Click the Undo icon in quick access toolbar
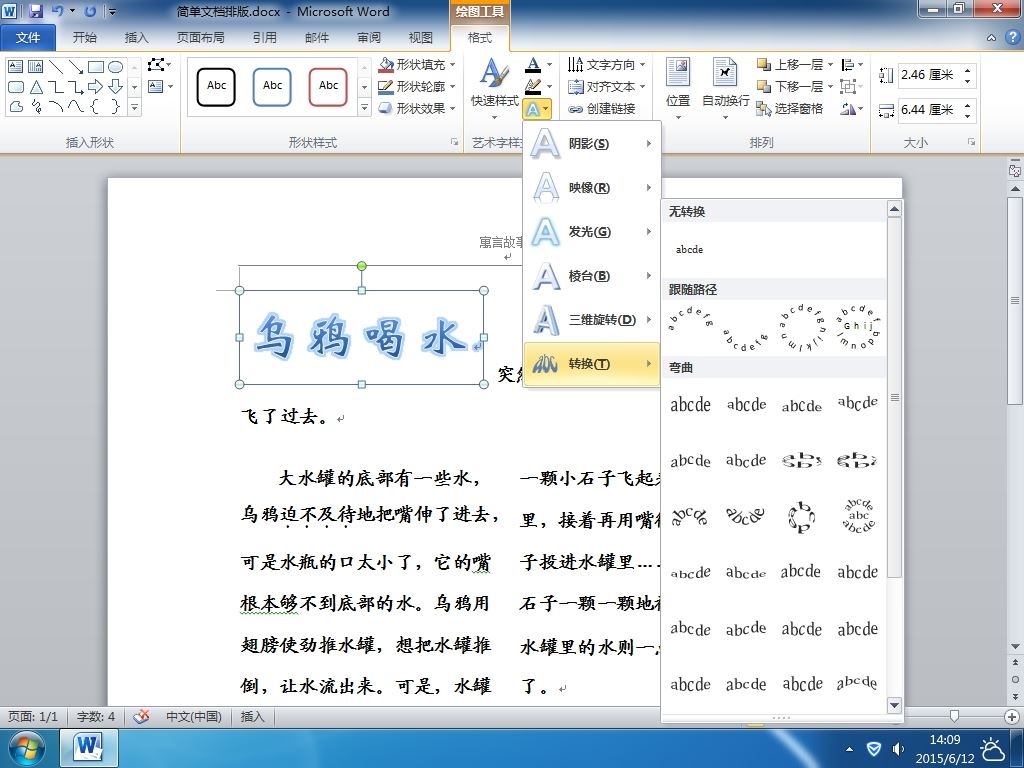Screen dimensions: 1024x768 tap(57, 11)
